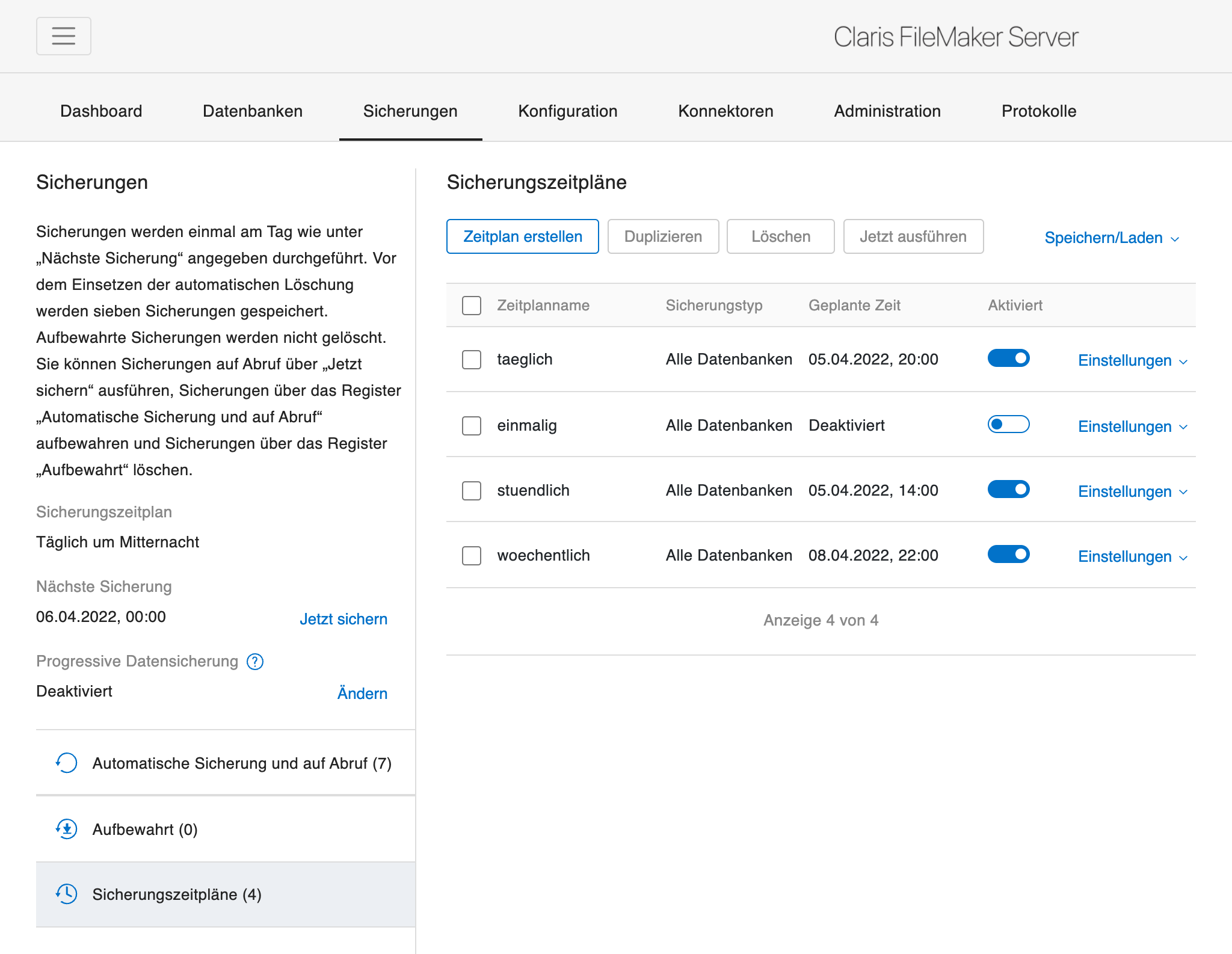Image resolution: width=1232 pixels, height=954 pixels.
Task: Click the taeglich schedule name
Action: [x=525, y=360]
